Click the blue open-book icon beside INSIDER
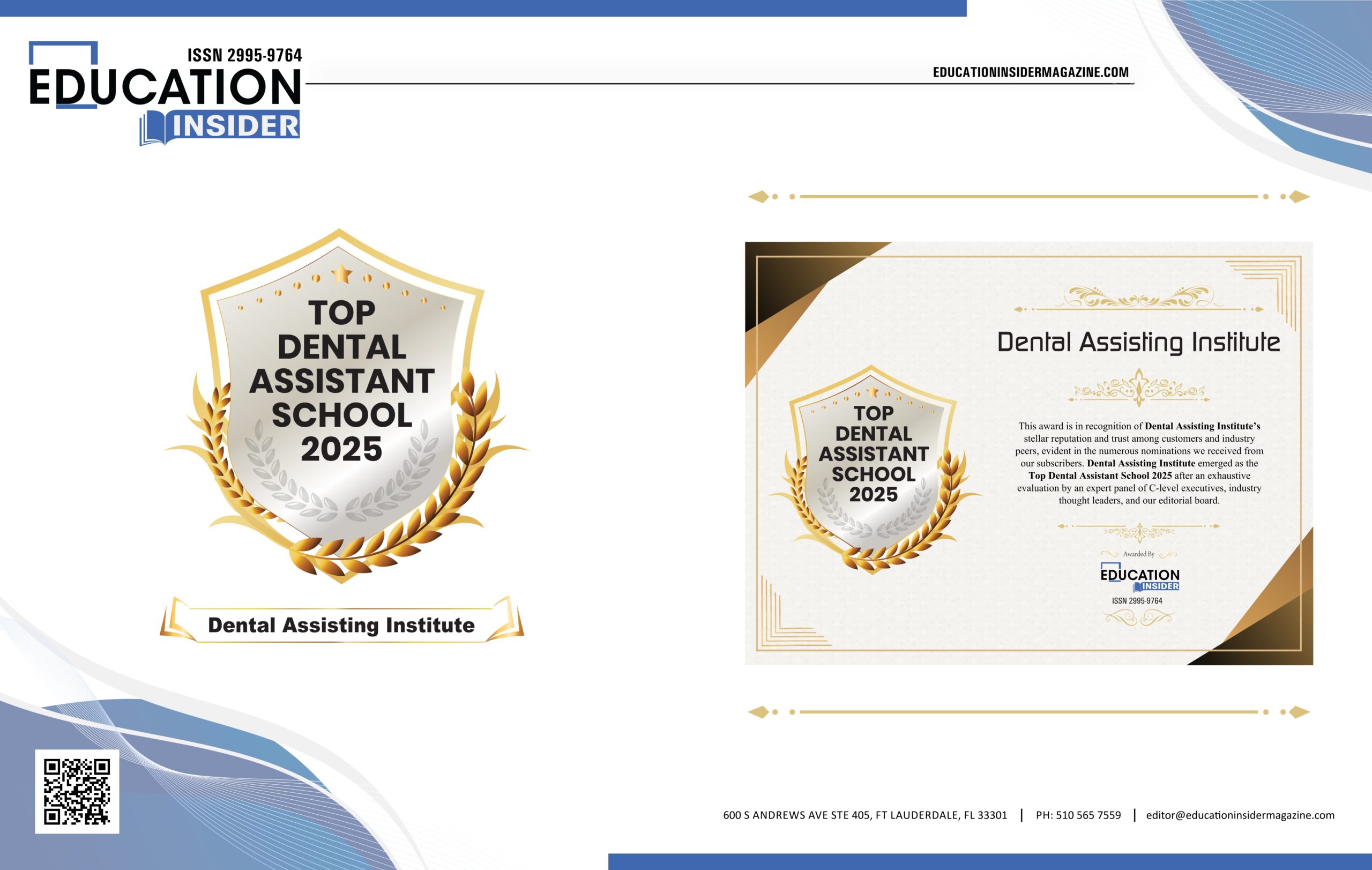The image size is (1372, 870). [153, 128]
